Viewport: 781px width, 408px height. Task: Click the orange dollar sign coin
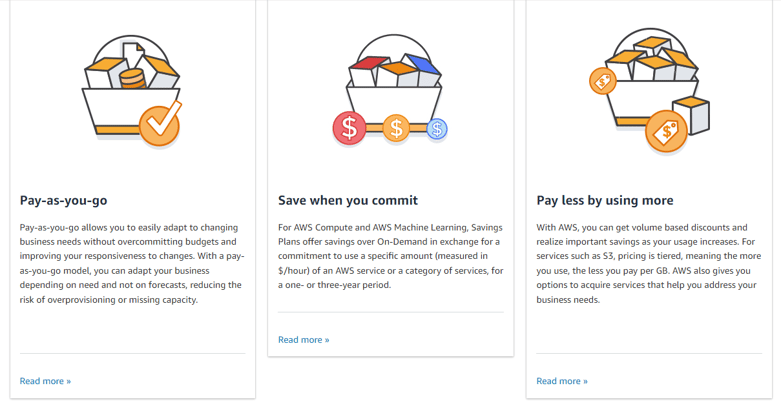[x=396, y=128]
